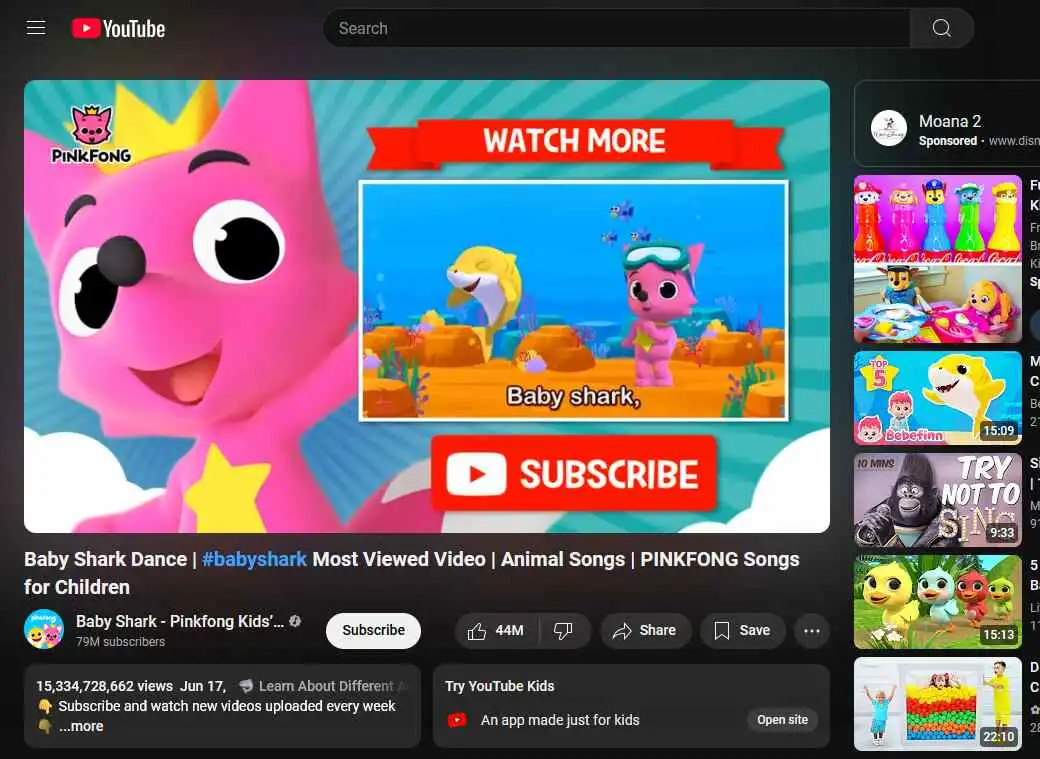This screenshot has width=1040, height=759.
Task: Click the Try YouTube Kids heading
Action: [x=499, y=686]
